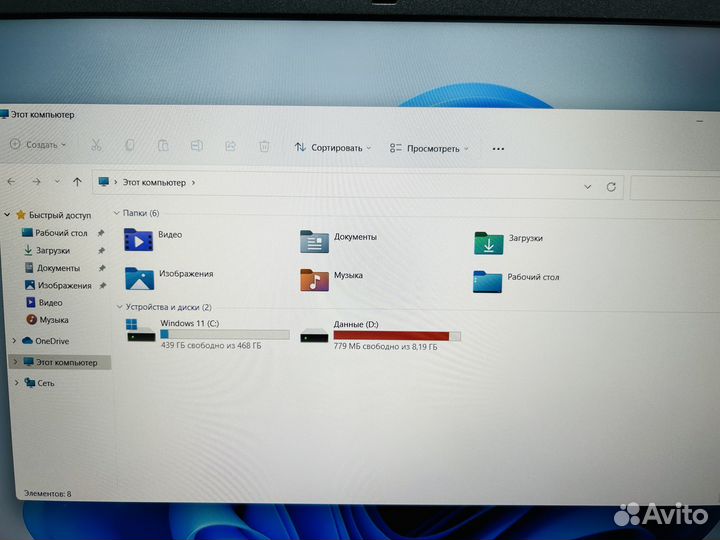Select Рабочий стол in Quick access sidebar
The height and width of the screenshot is (540, 720).
[x=61, y=233]
